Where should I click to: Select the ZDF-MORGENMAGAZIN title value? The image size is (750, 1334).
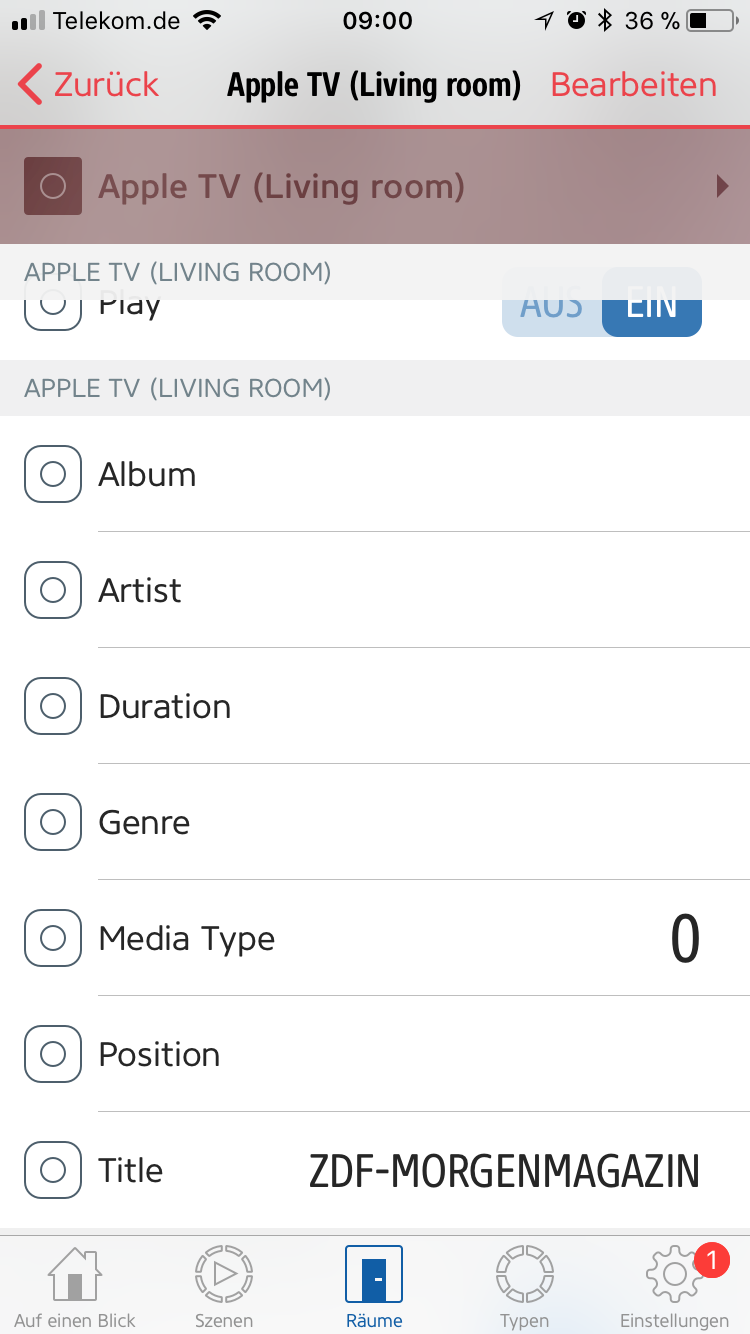click(x=504, y=1171)
